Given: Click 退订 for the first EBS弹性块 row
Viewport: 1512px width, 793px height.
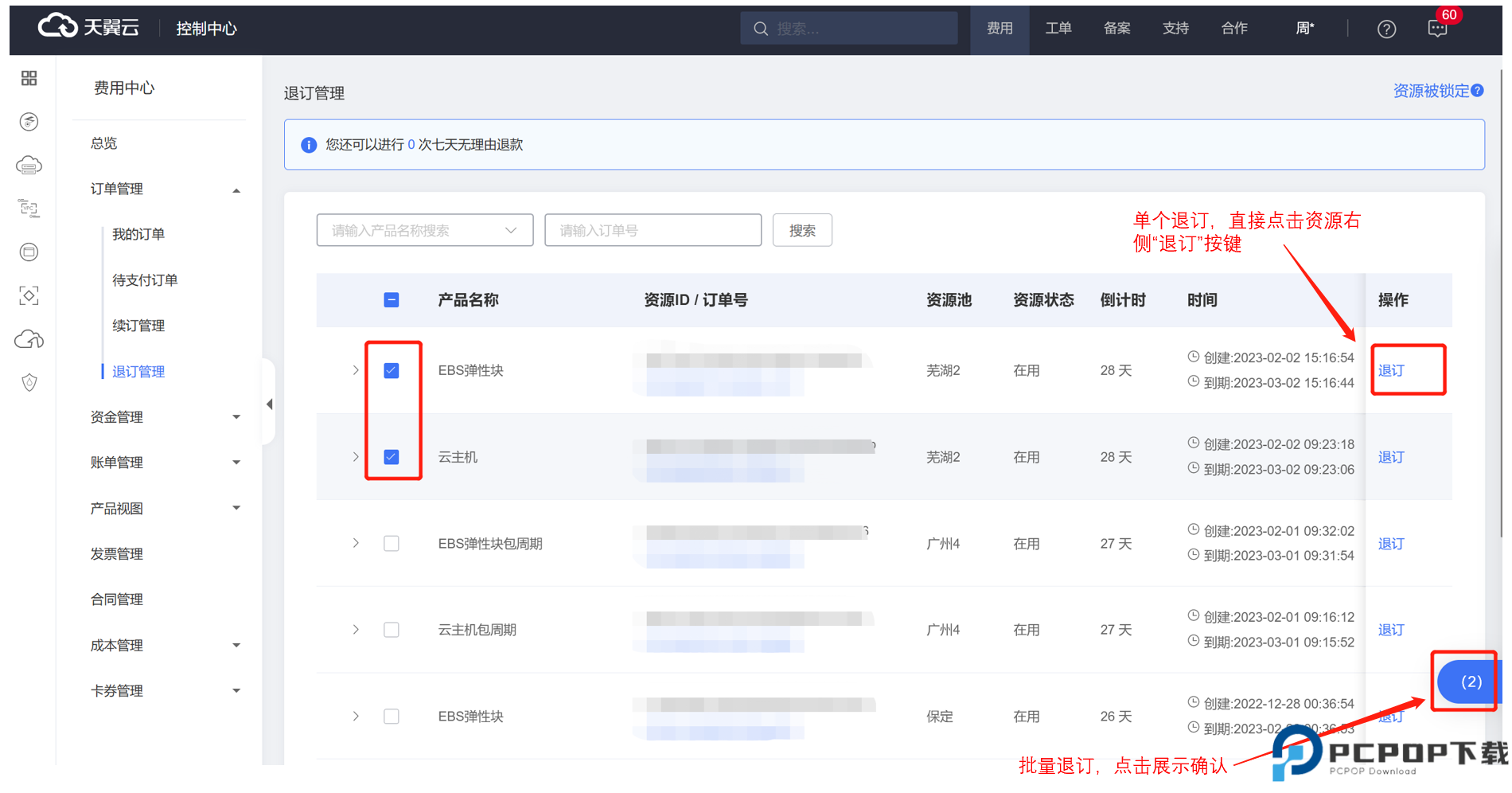Looking at the screenshot, I should coord(1391,371).
